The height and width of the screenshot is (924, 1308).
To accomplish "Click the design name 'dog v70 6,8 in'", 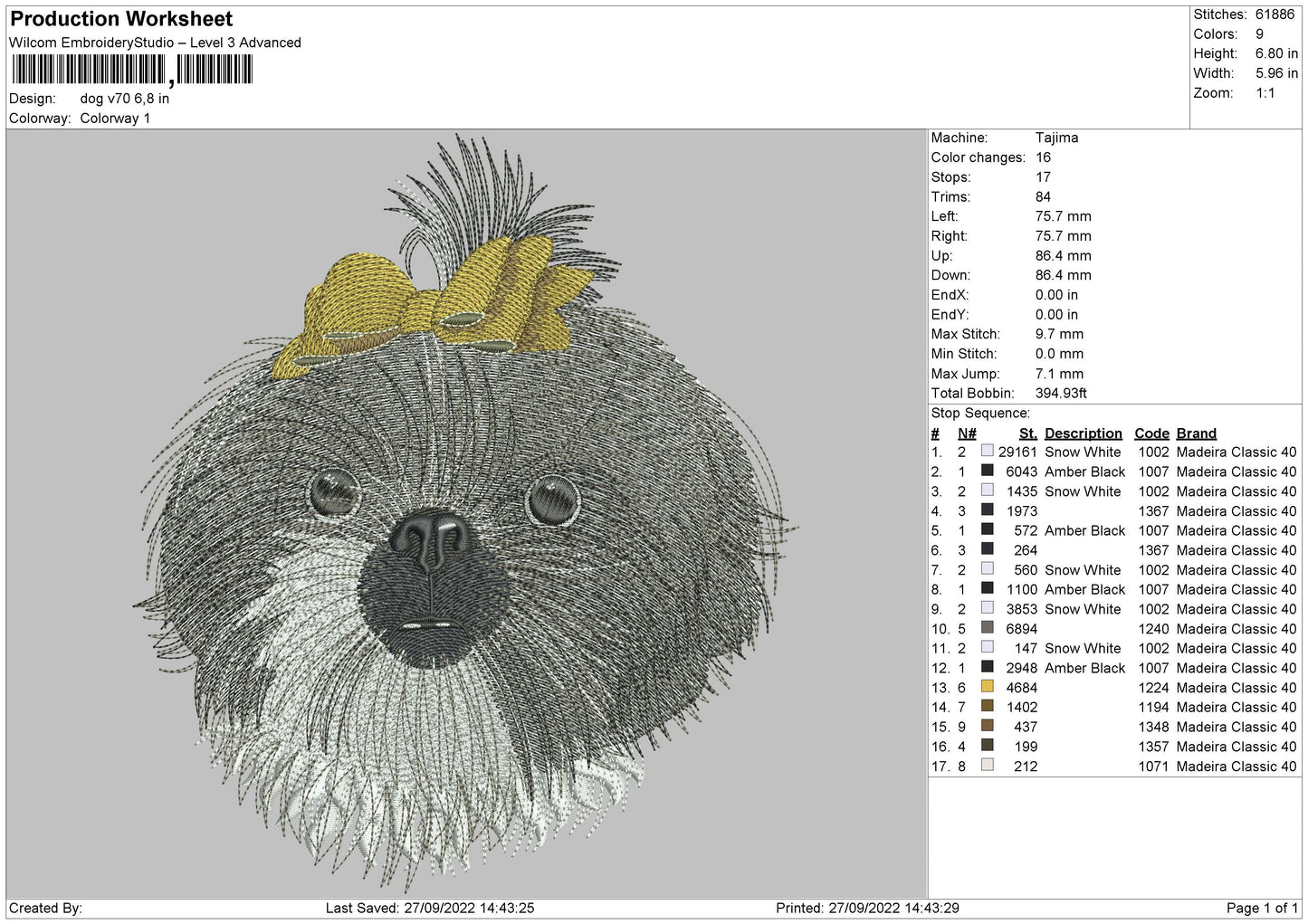I will coord(125,99).
